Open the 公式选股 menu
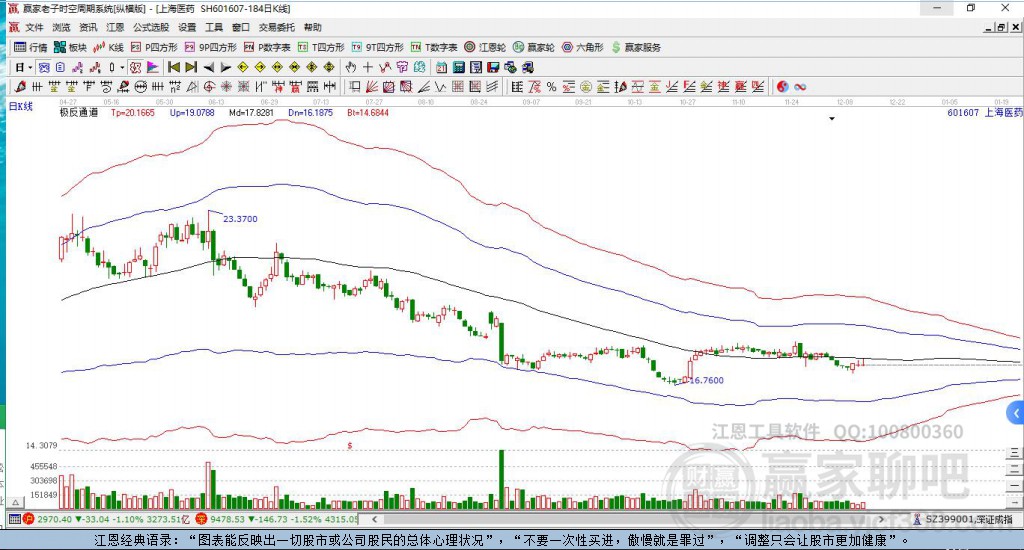Viewport: 1024px width, 550px height. 151,27
